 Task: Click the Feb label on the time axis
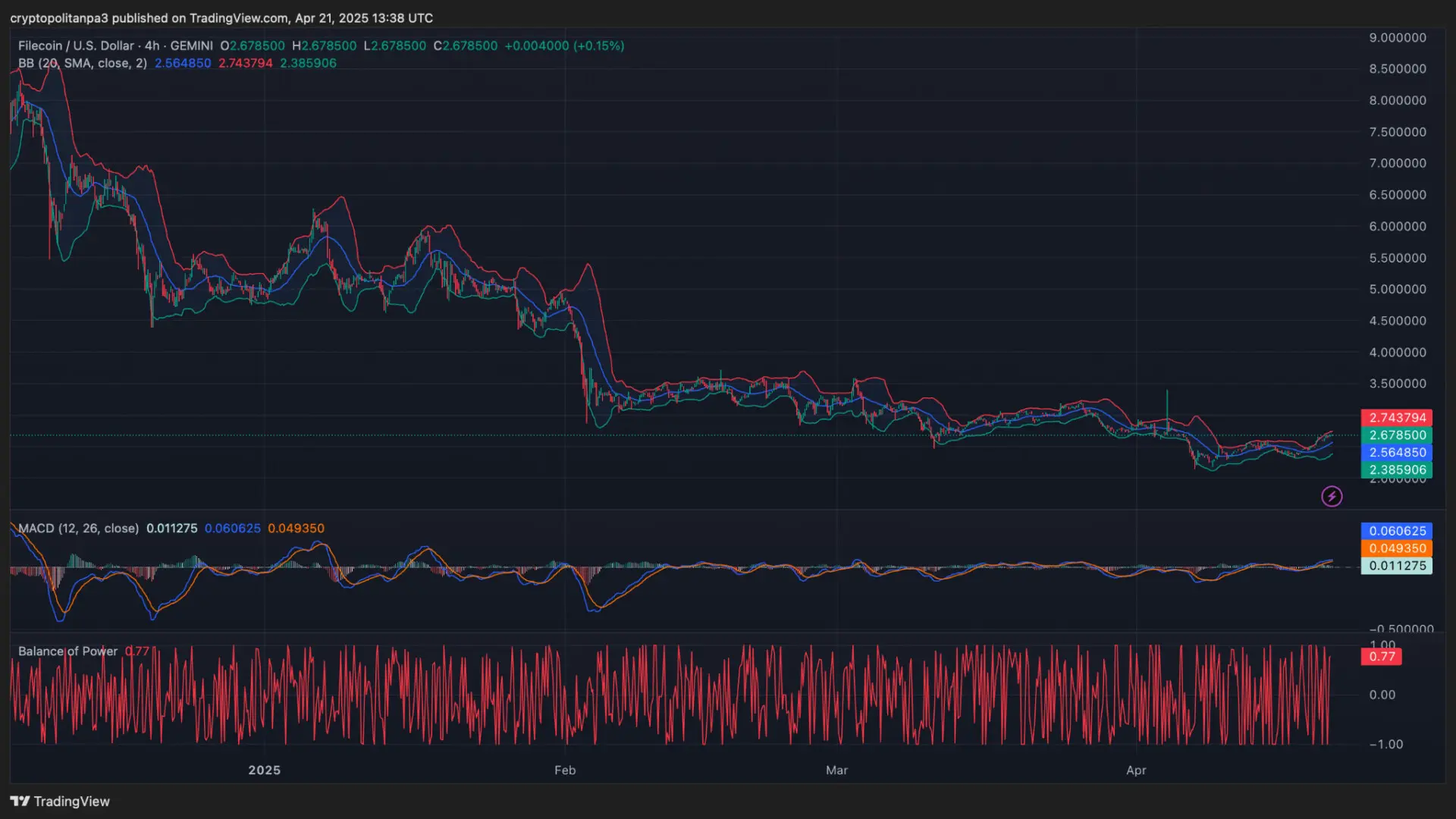pos(565,770)
